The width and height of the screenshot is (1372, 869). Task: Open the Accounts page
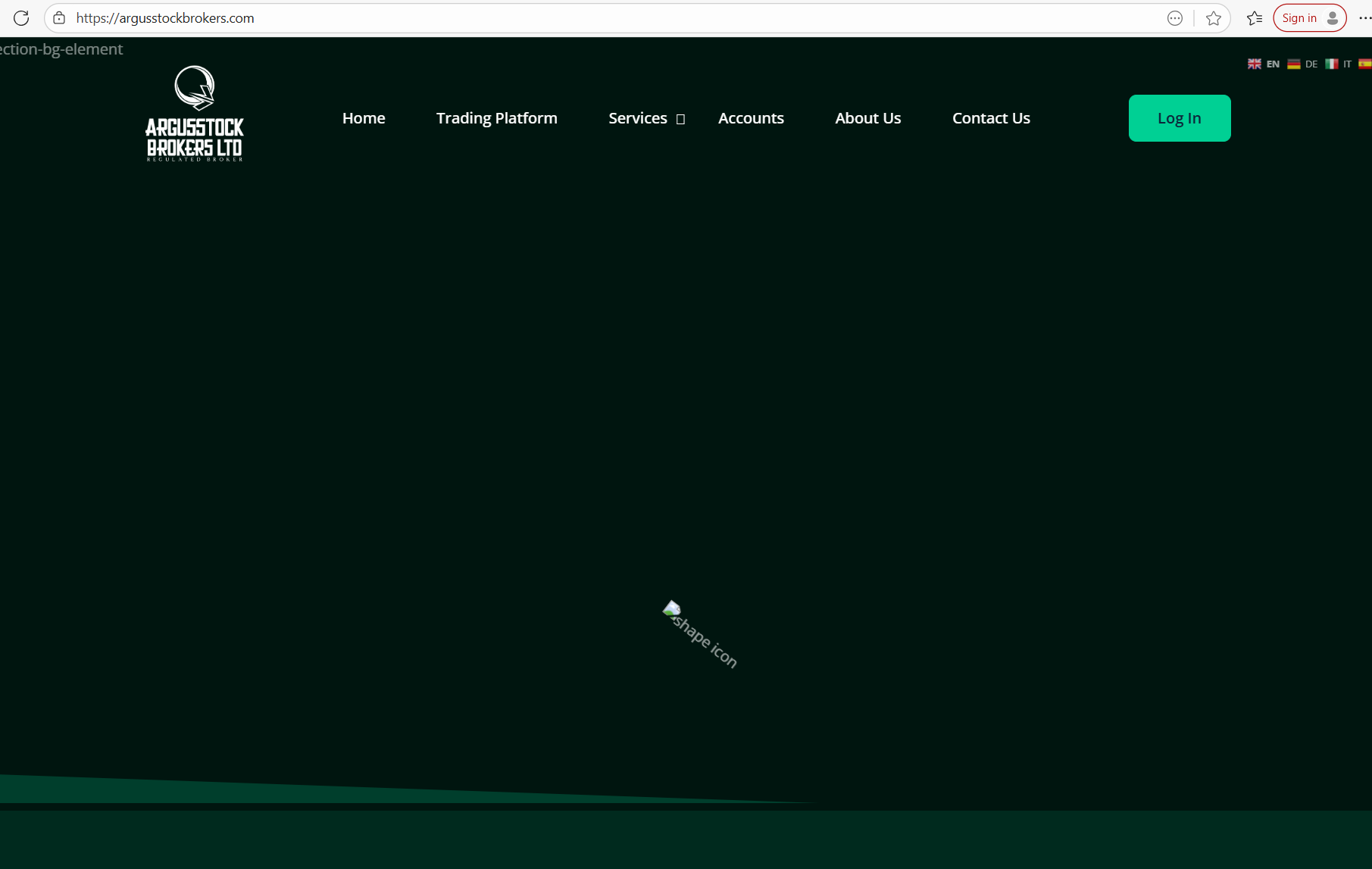[x=751, y=118]
